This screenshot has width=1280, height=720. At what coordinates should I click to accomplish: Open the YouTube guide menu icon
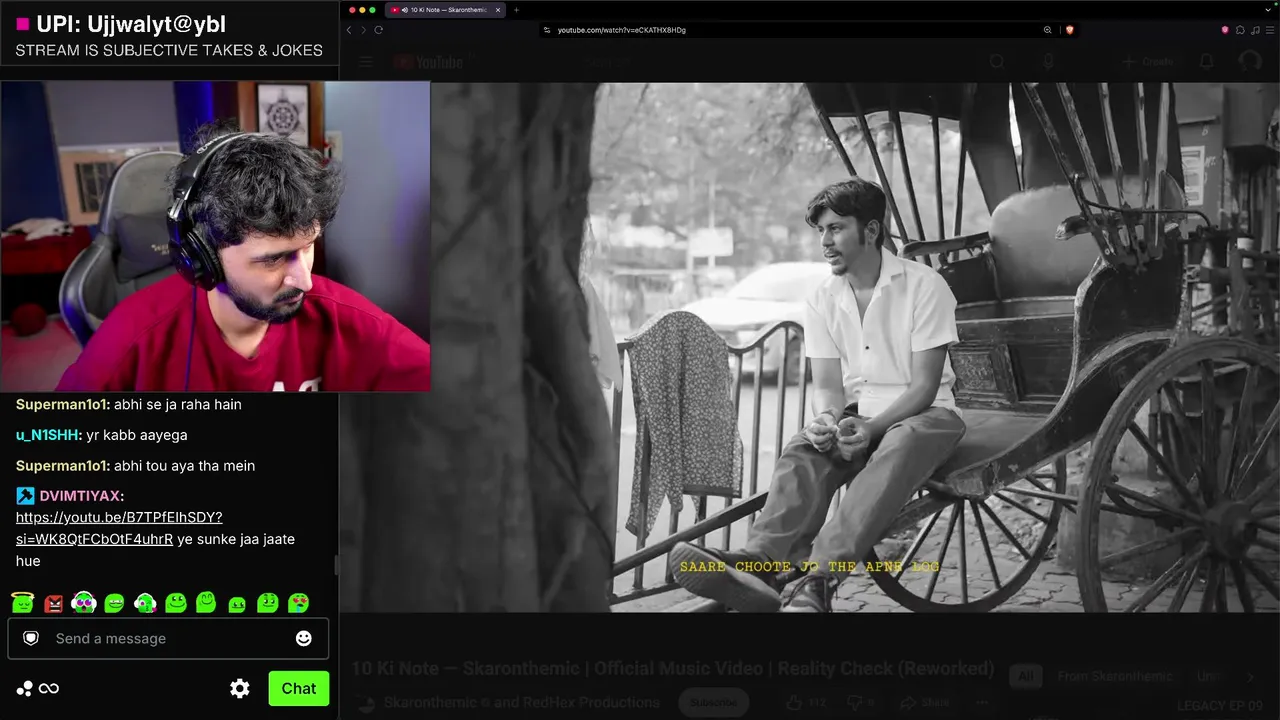[x=366, y=62]
